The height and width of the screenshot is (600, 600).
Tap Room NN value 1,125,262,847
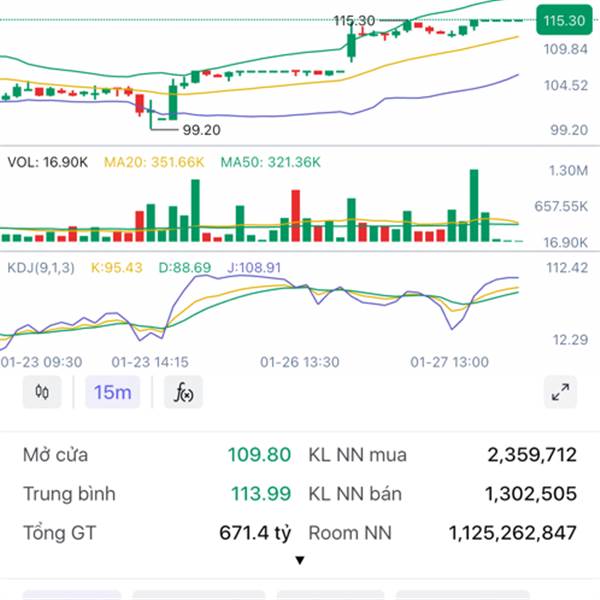click(x=513, y=533)
